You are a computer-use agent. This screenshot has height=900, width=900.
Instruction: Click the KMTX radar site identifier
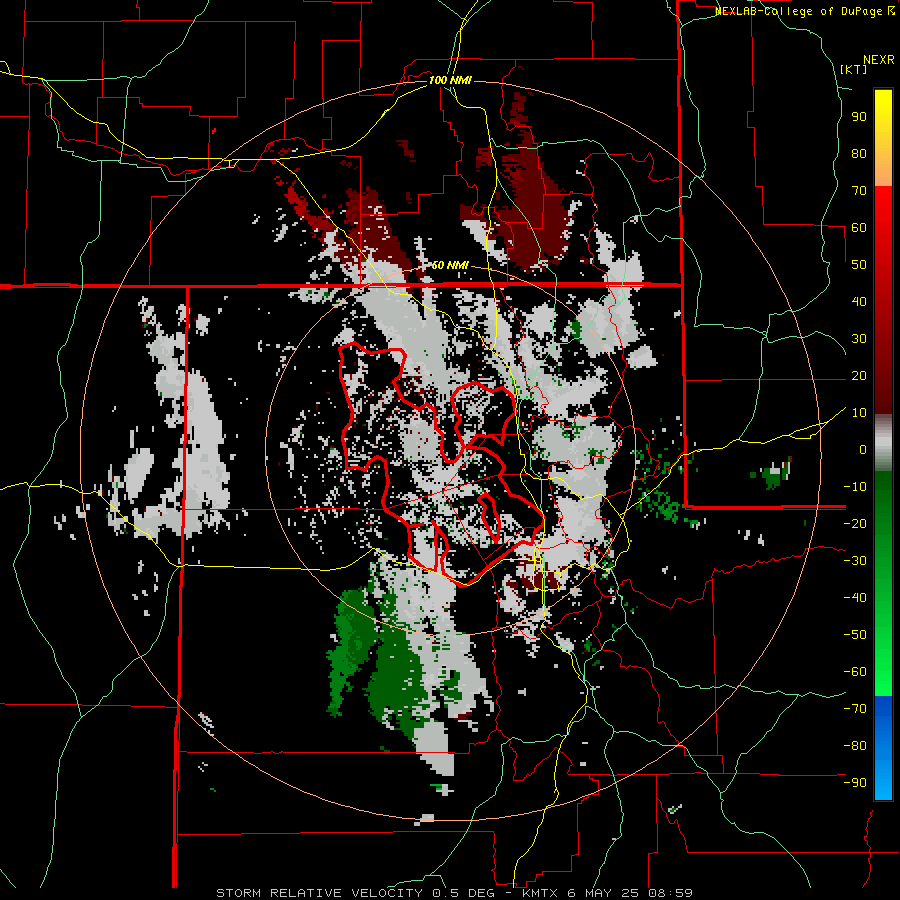542,893
